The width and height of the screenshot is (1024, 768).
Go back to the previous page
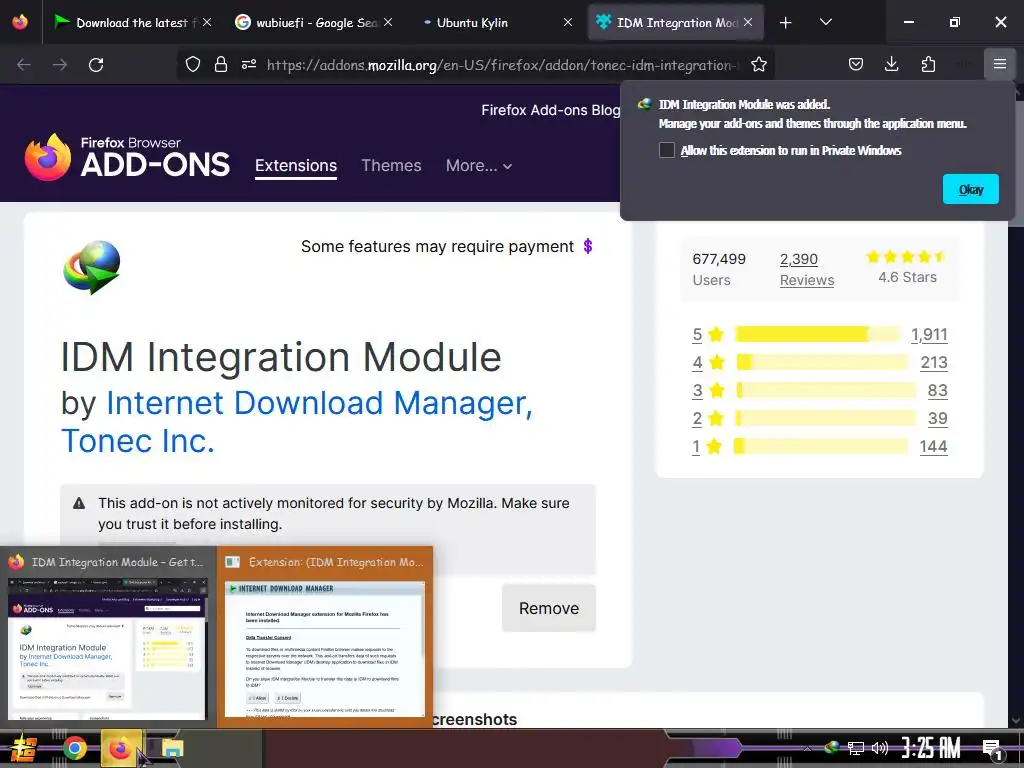(24, 64)
